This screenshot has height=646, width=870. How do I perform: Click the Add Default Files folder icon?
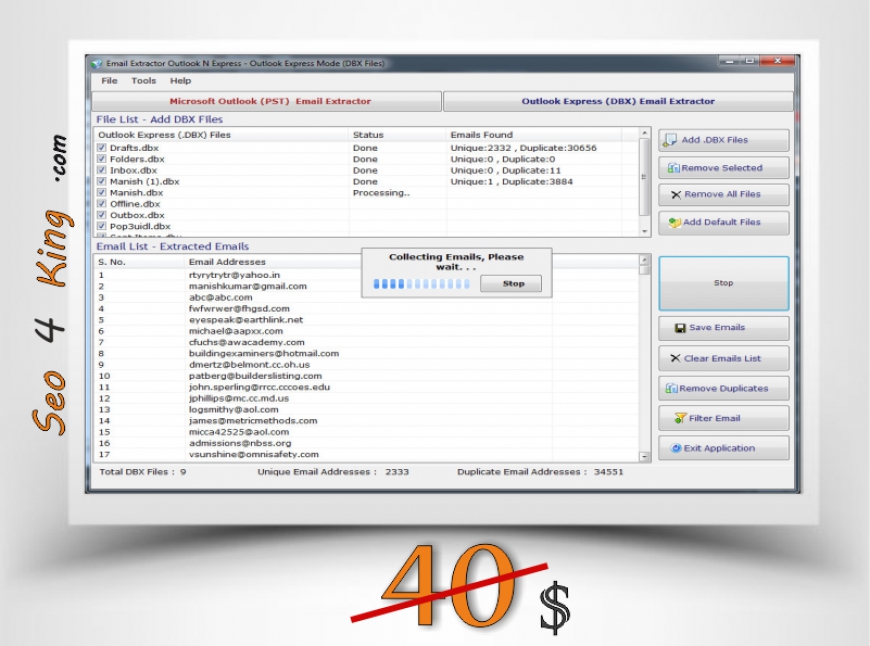[x=675, y=223]
